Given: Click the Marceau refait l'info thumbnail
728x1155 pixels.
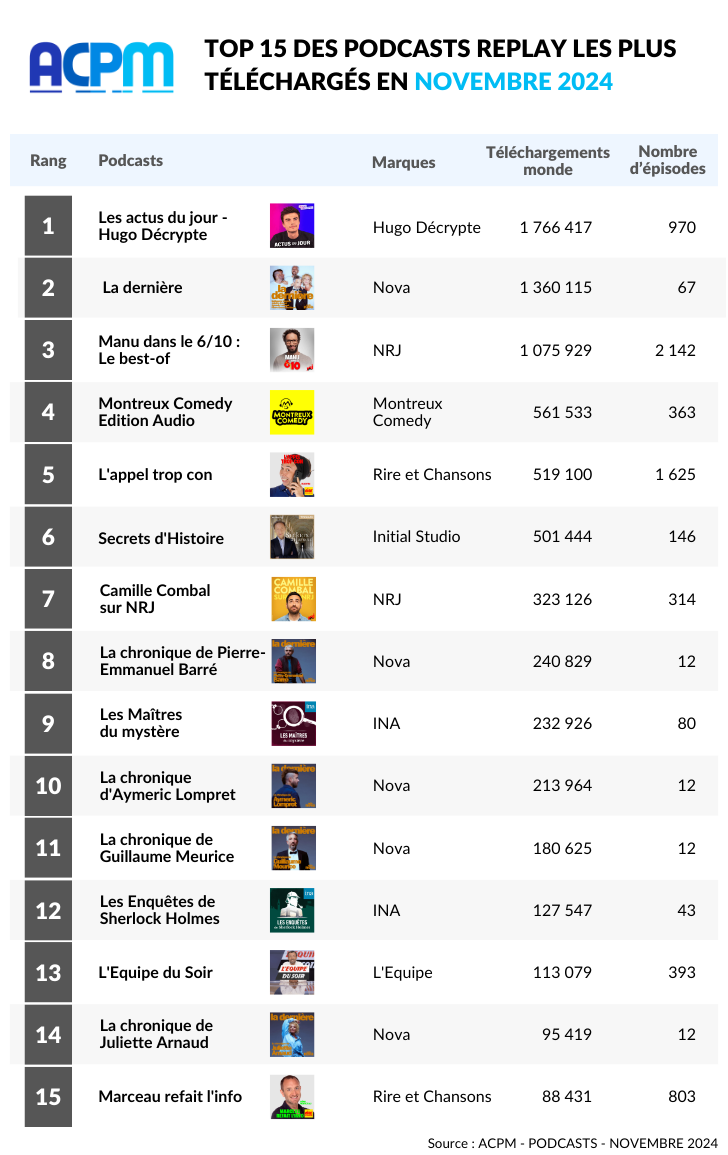Looking at the screenshot, I should (292, 1097).
